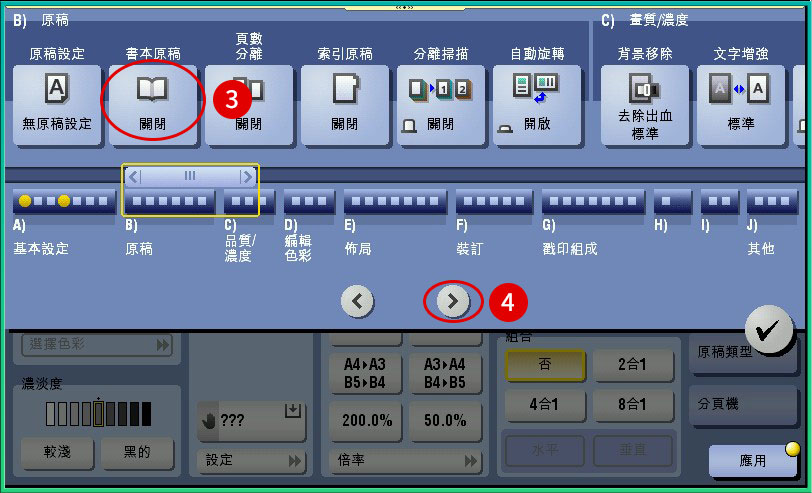Select the 8合1 combine option
The image size is (812, 493).
click(x=631, y=406)
